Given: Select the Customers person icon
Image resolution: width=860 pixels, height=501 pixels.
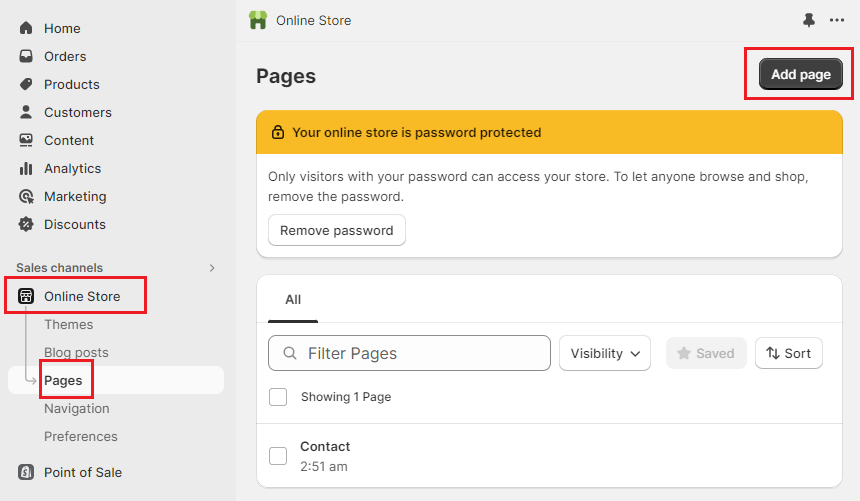Looking at the screenshot, I should 26,112.
